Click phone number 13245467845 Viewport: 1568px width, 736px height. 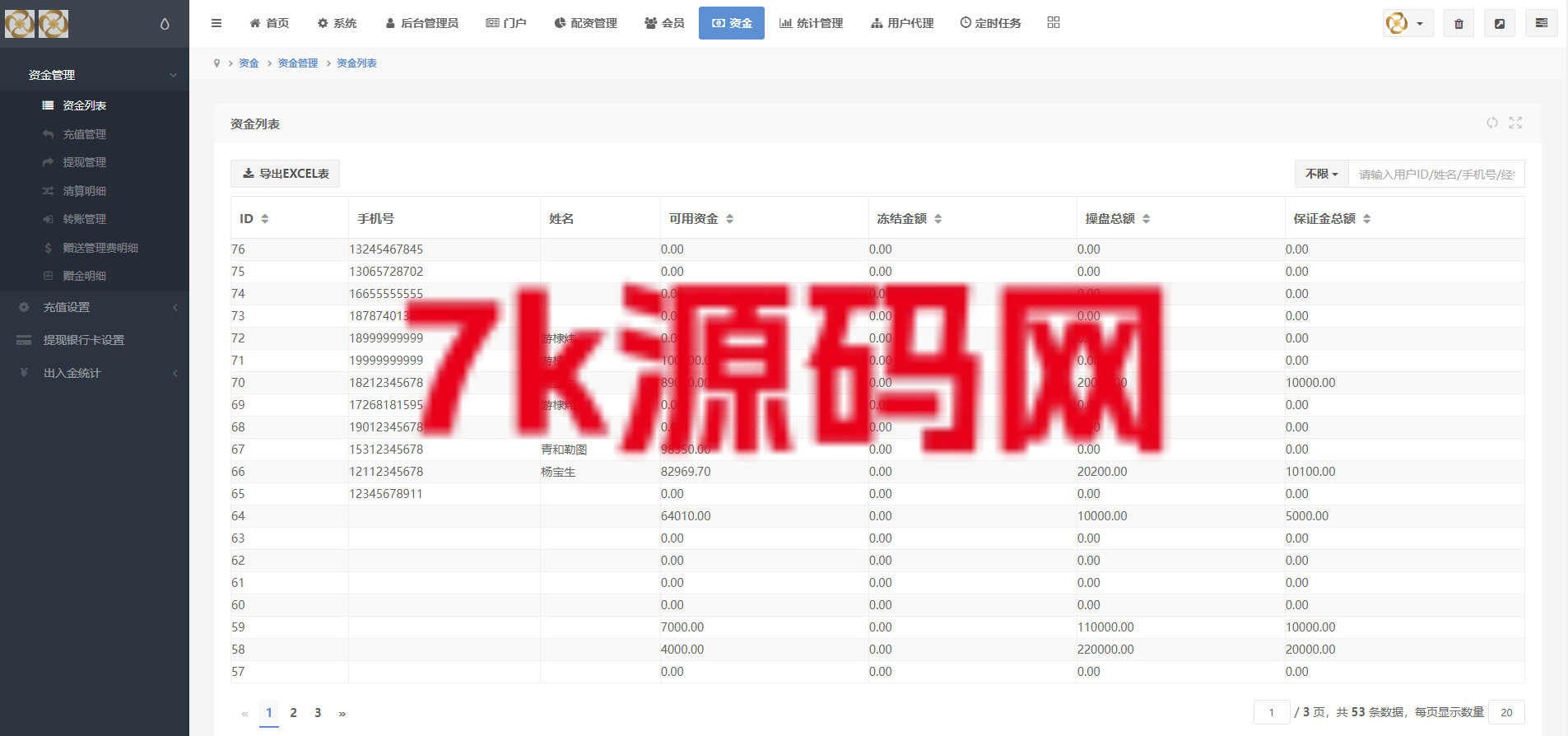pos(386,249)
